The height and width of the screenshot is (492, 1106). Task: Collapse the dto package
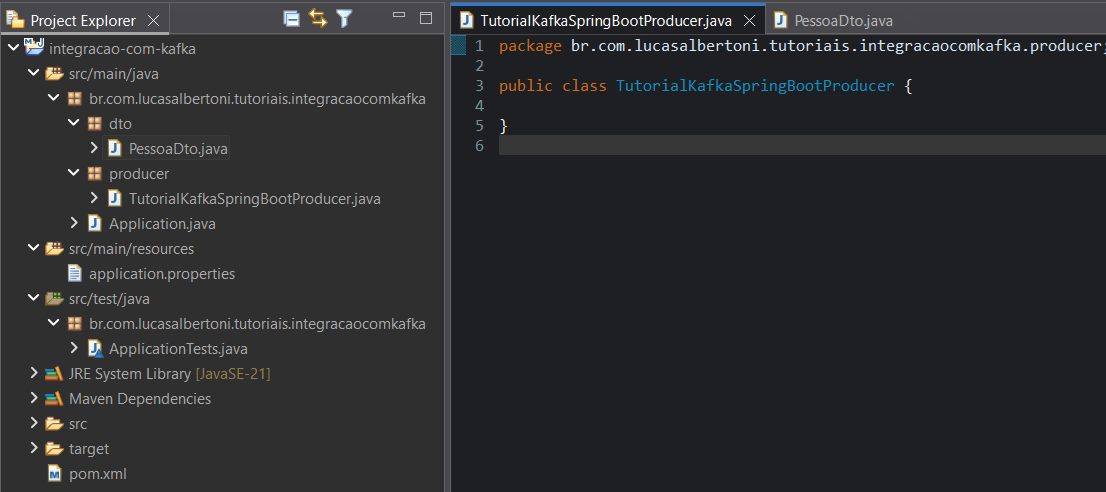pyautogui.click(x=73, y=123)
